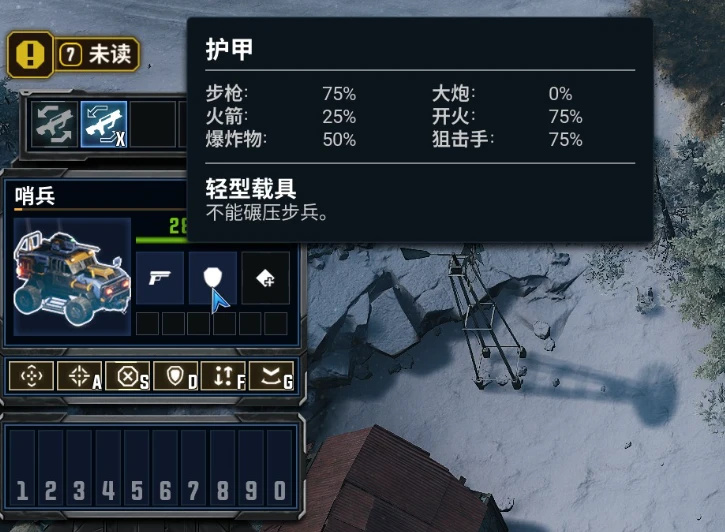Click the green unit health bar
Image resolution: width=725 pixels, height=532 pixels.
click(162, 240)
